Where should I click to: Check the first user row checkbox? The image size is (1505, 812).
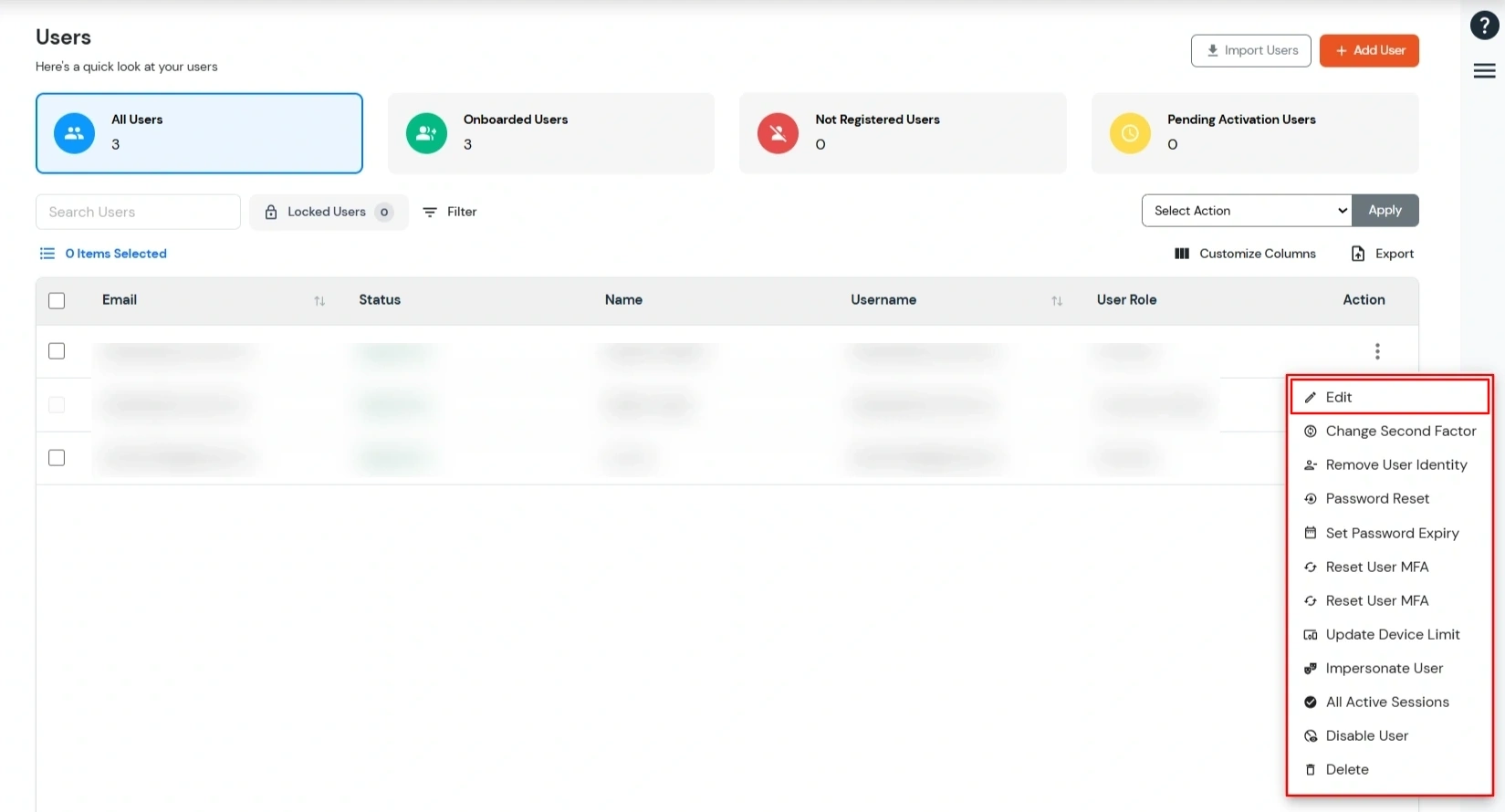(x=57, y=351)
